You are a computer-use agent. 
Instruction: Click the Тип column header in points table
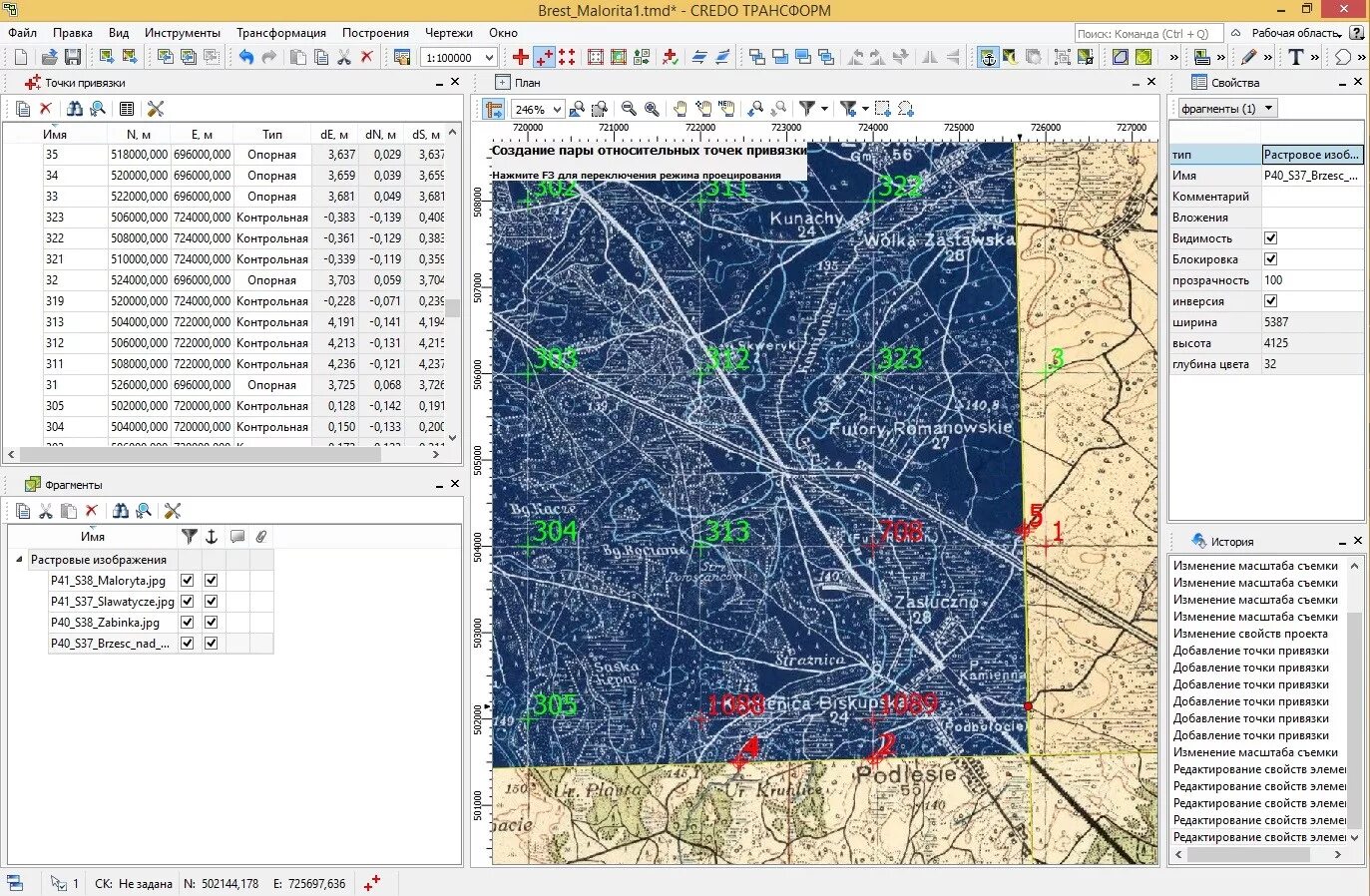(272, 134)
